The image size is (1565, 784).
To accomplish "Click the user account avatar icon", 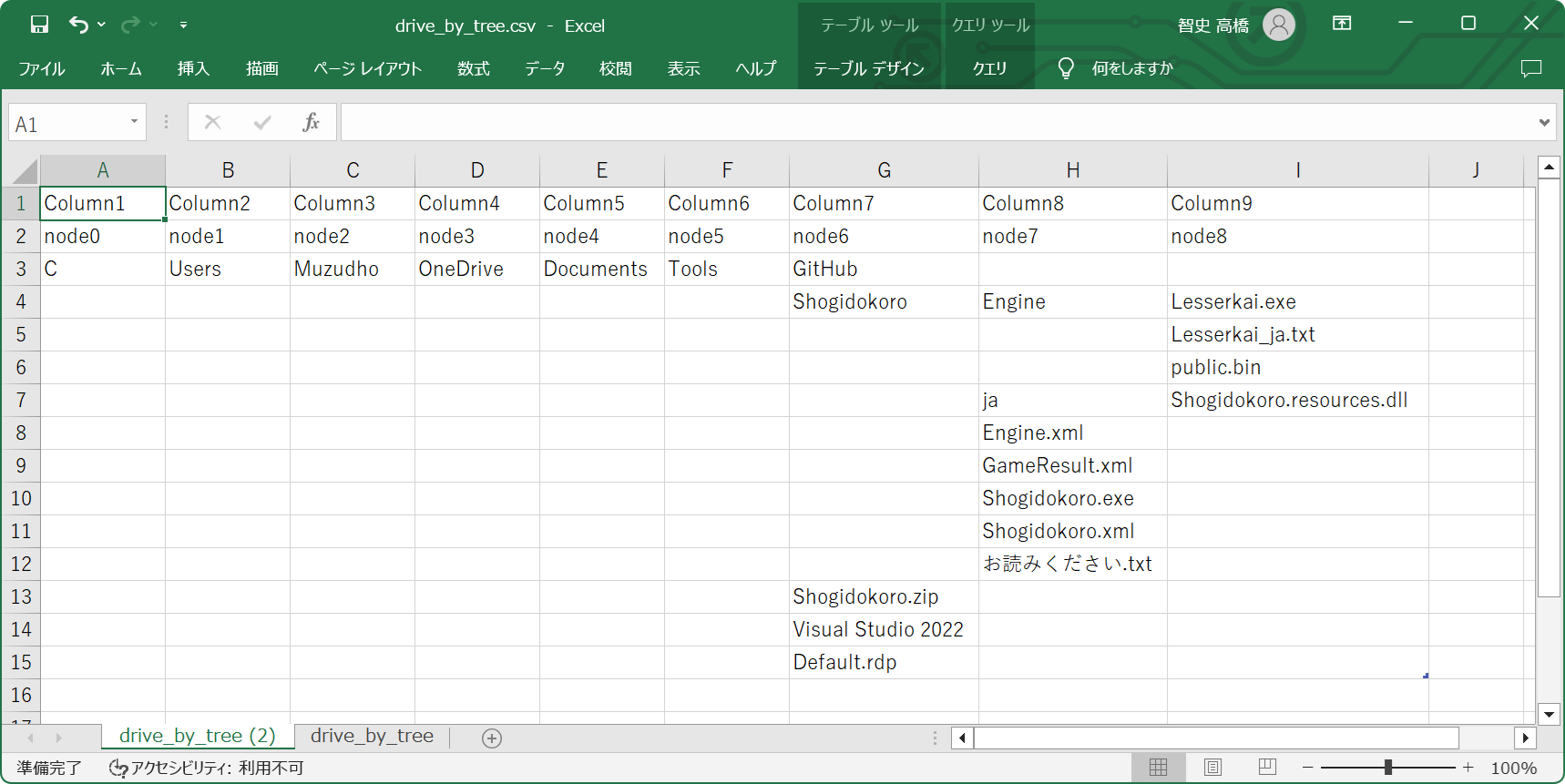I will [x=1279, y=25].
